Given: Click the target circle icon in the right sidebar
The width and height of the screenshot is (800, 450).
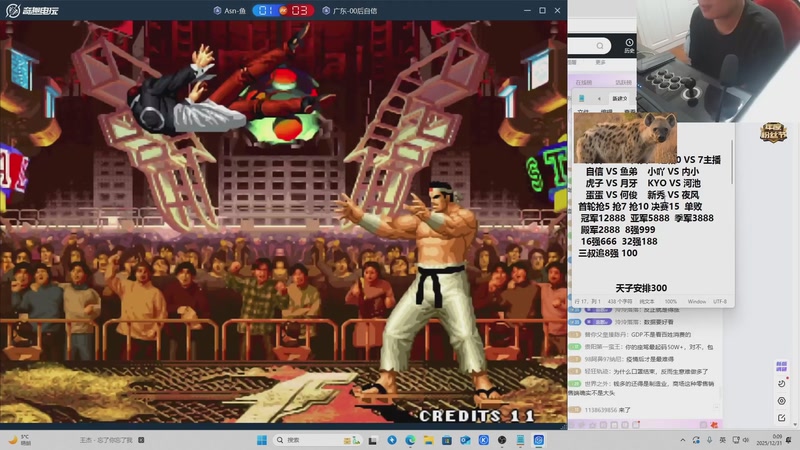Looking at the screenshot, I should click(781, 401).
